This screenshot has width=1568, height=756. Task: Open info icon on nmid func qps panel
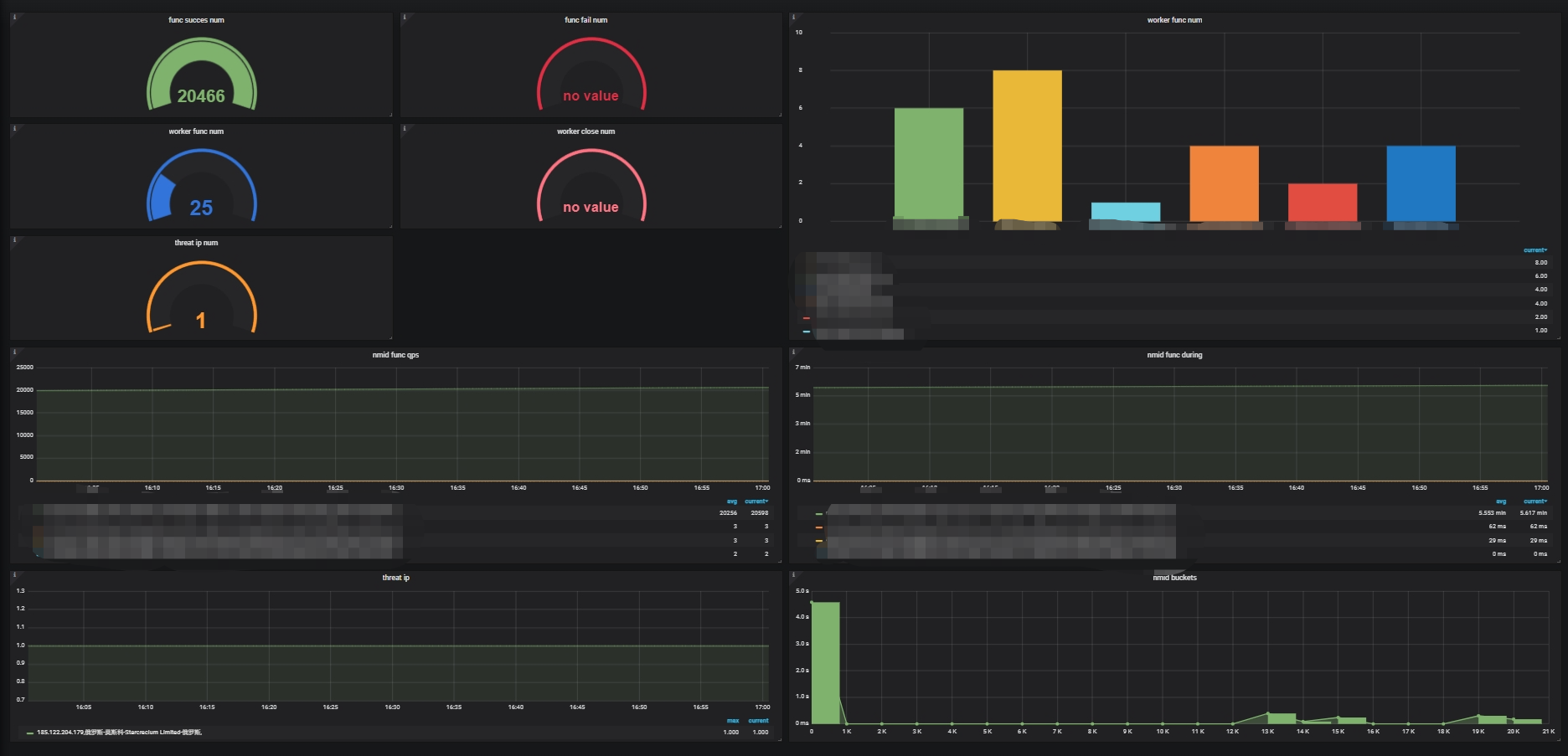coord(14,352)
